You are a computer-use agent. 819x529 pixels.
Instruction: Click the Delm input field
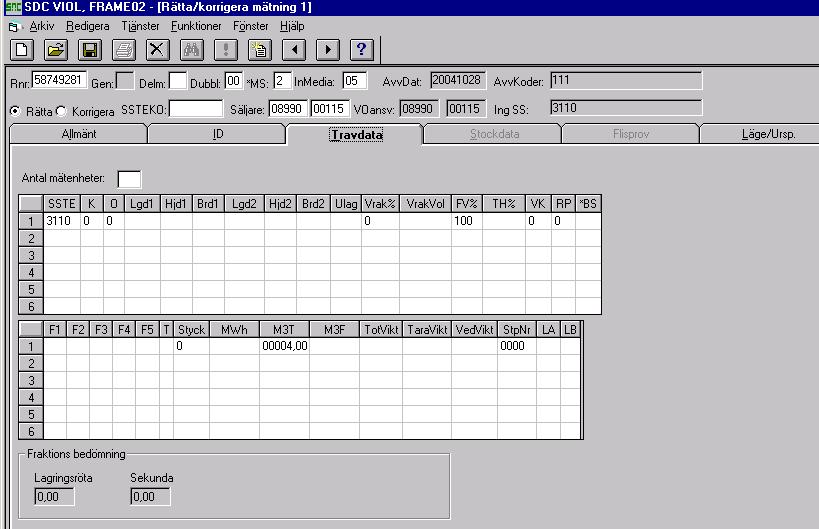click(178, 80)
